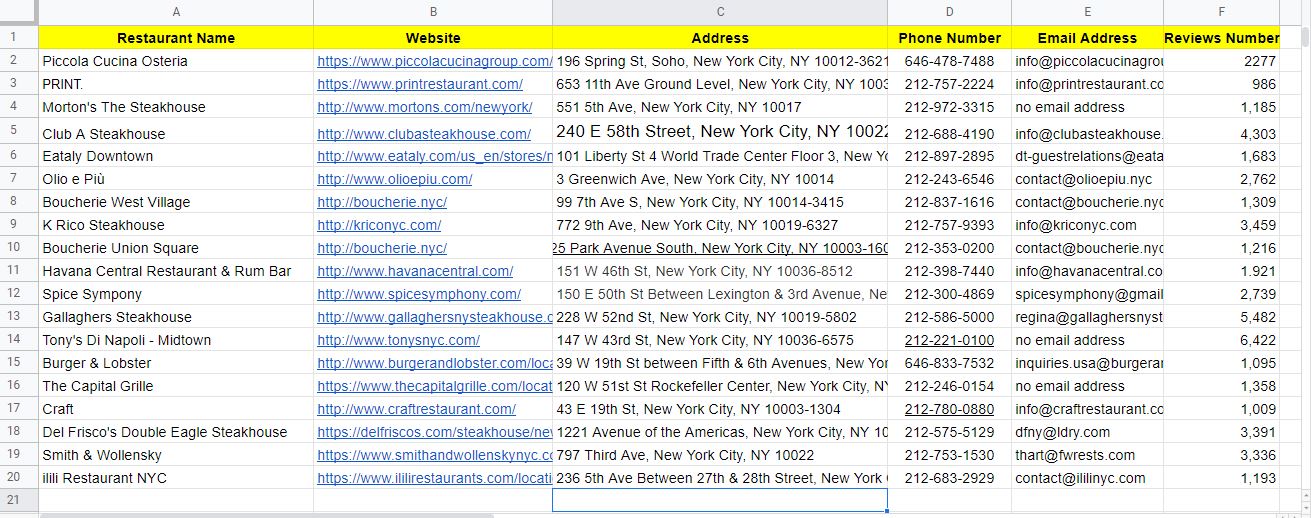The image size is (1311, 518).
Task: Click the Morton's The Steakhouse cell
Action: 176,107
